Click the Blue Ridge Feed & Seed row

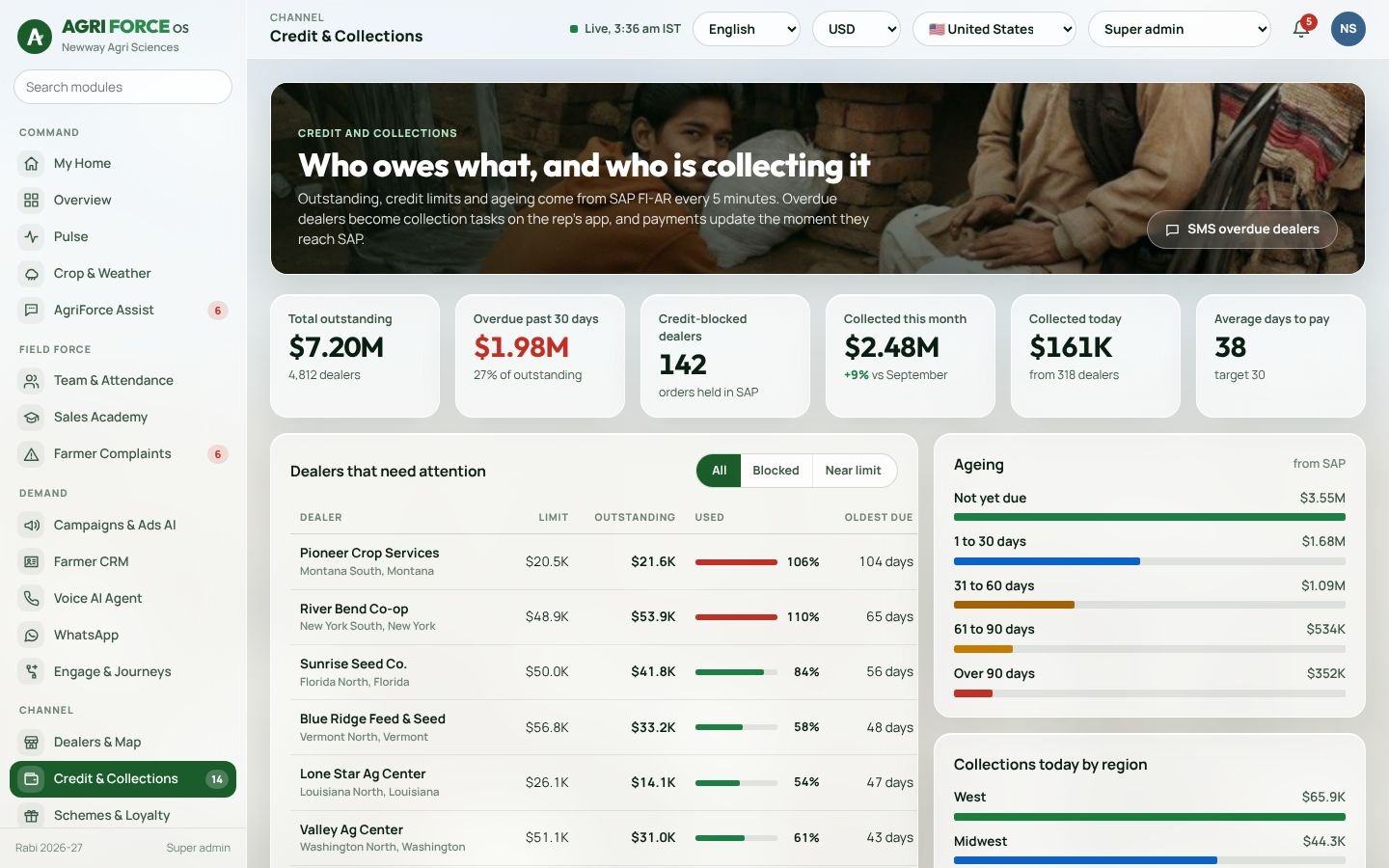[x=606, y=727]
